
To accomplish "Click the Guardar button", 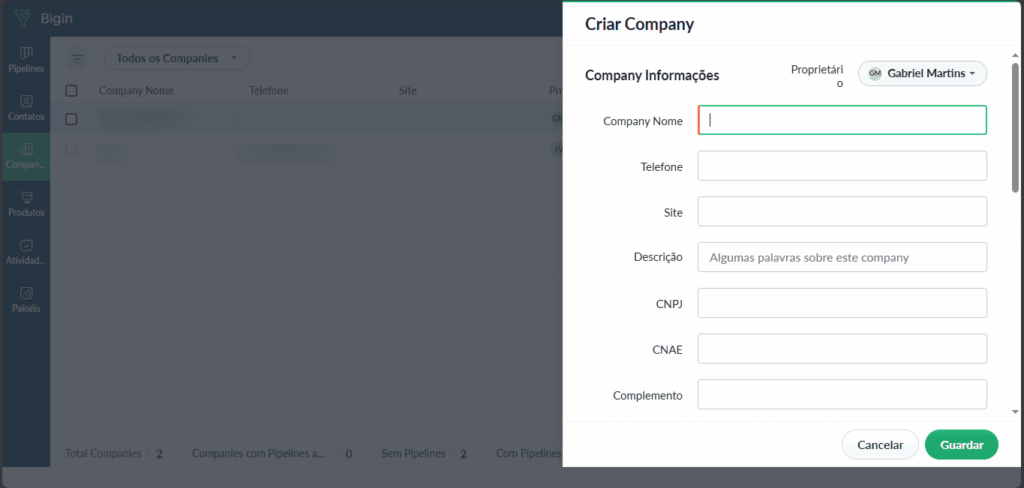I will coord(961,445).
